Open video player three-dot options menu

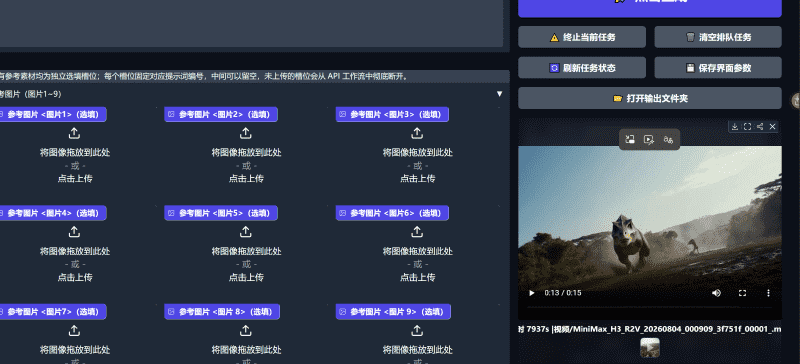coord(768,293)
